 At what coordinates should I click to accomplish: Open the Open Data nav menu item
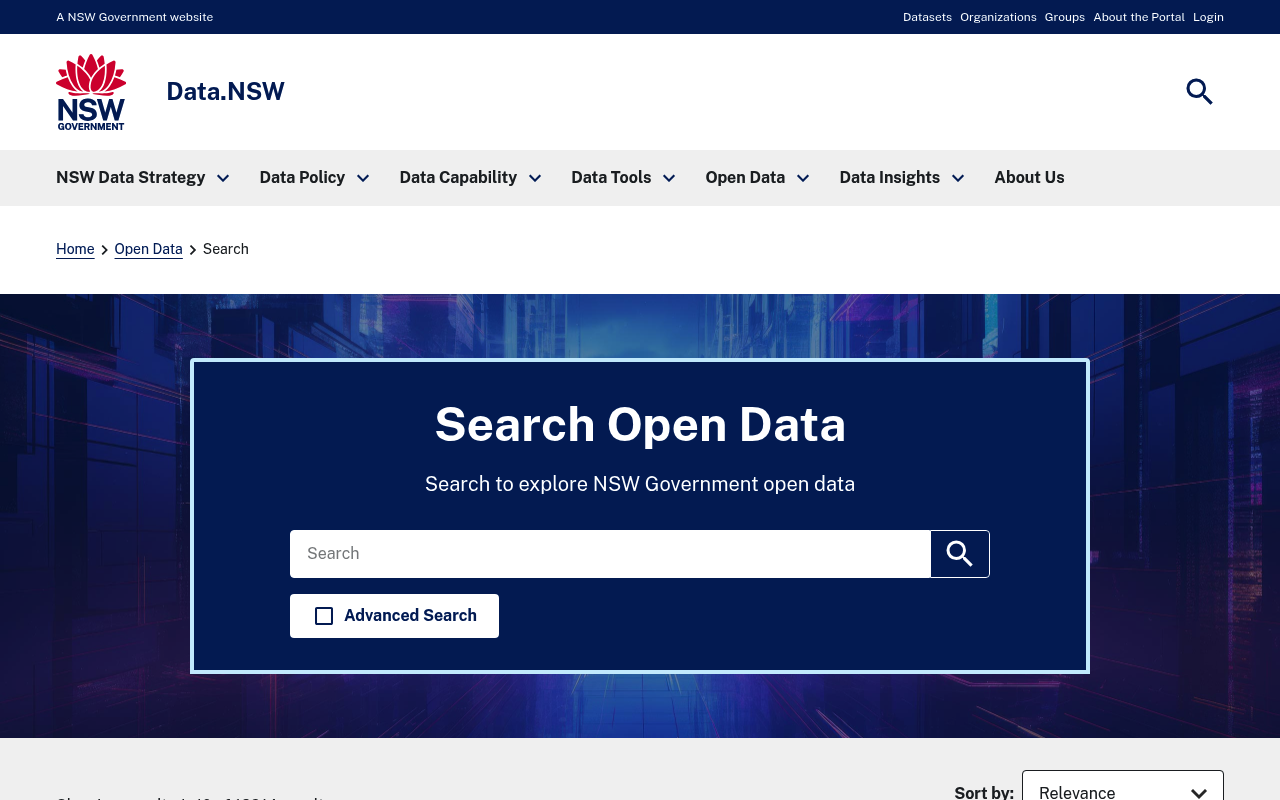pyautogui.click(x=745, y=177)
